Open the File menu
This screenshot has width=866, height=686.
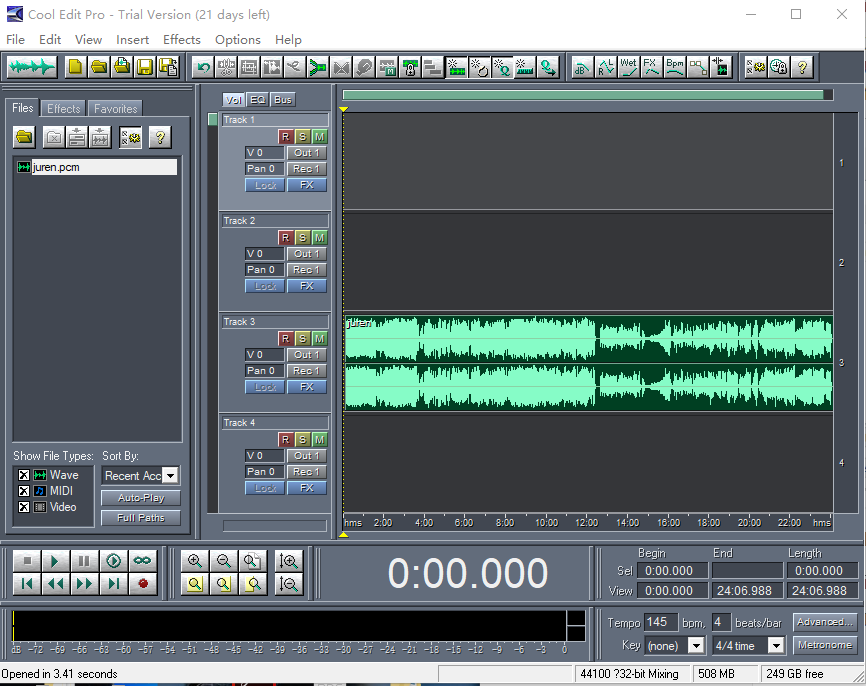15,40
